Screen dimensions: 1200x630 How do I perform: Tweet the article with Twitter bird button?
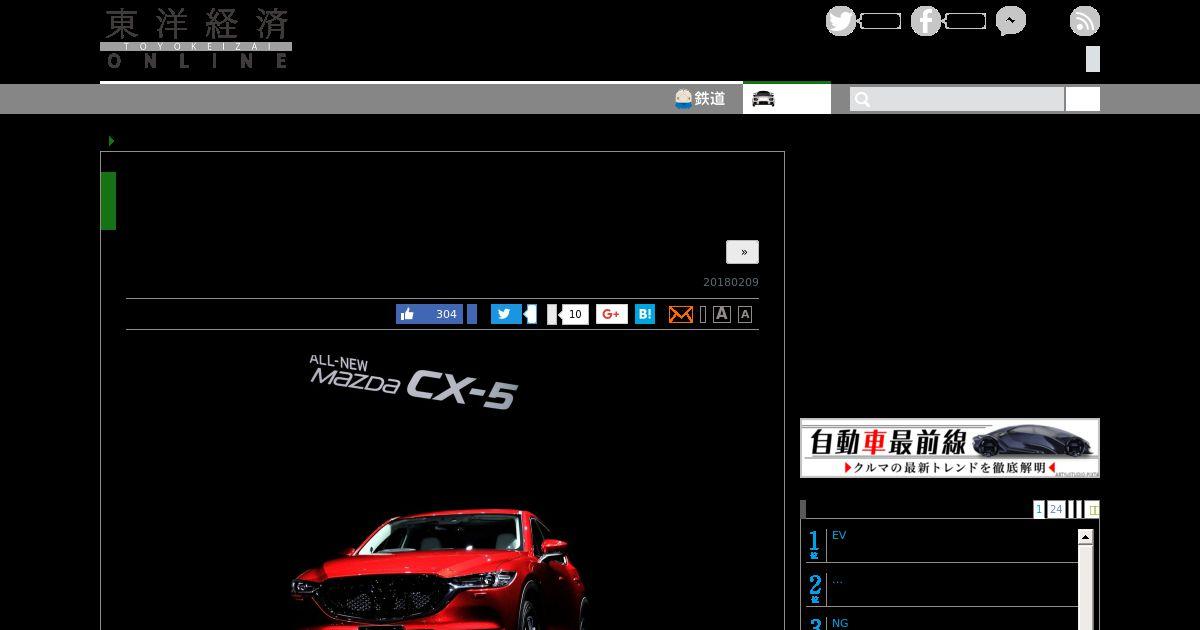[x=506, y=314]
